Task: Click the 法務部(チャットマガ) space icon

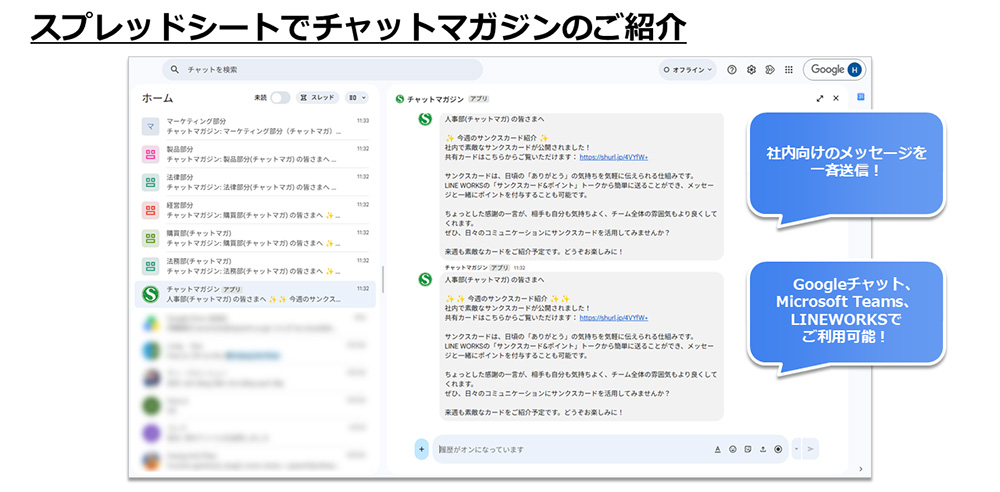Action: [150, 266]
